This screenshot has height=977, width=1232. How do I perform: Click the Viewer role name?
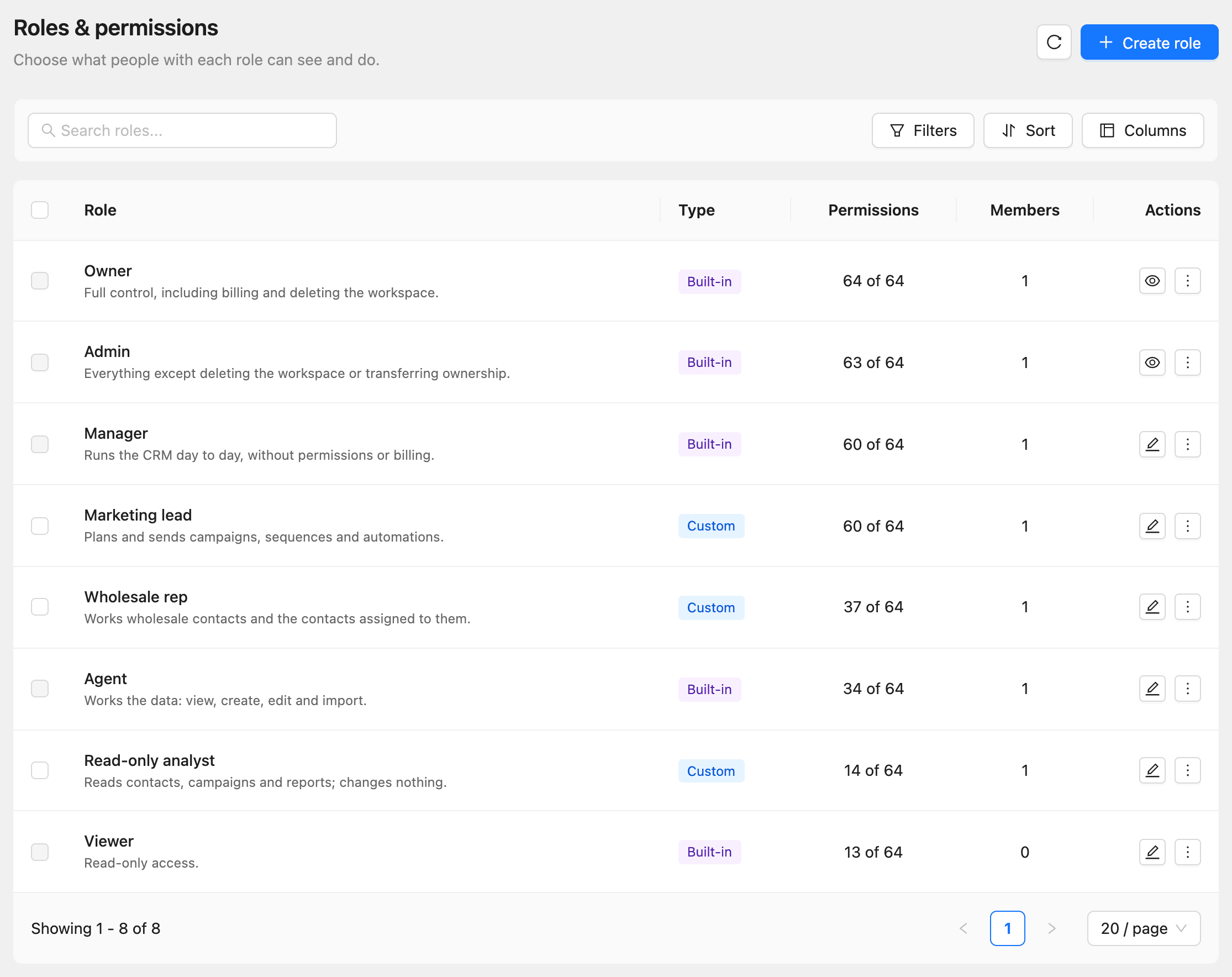[x=109, y=841]
